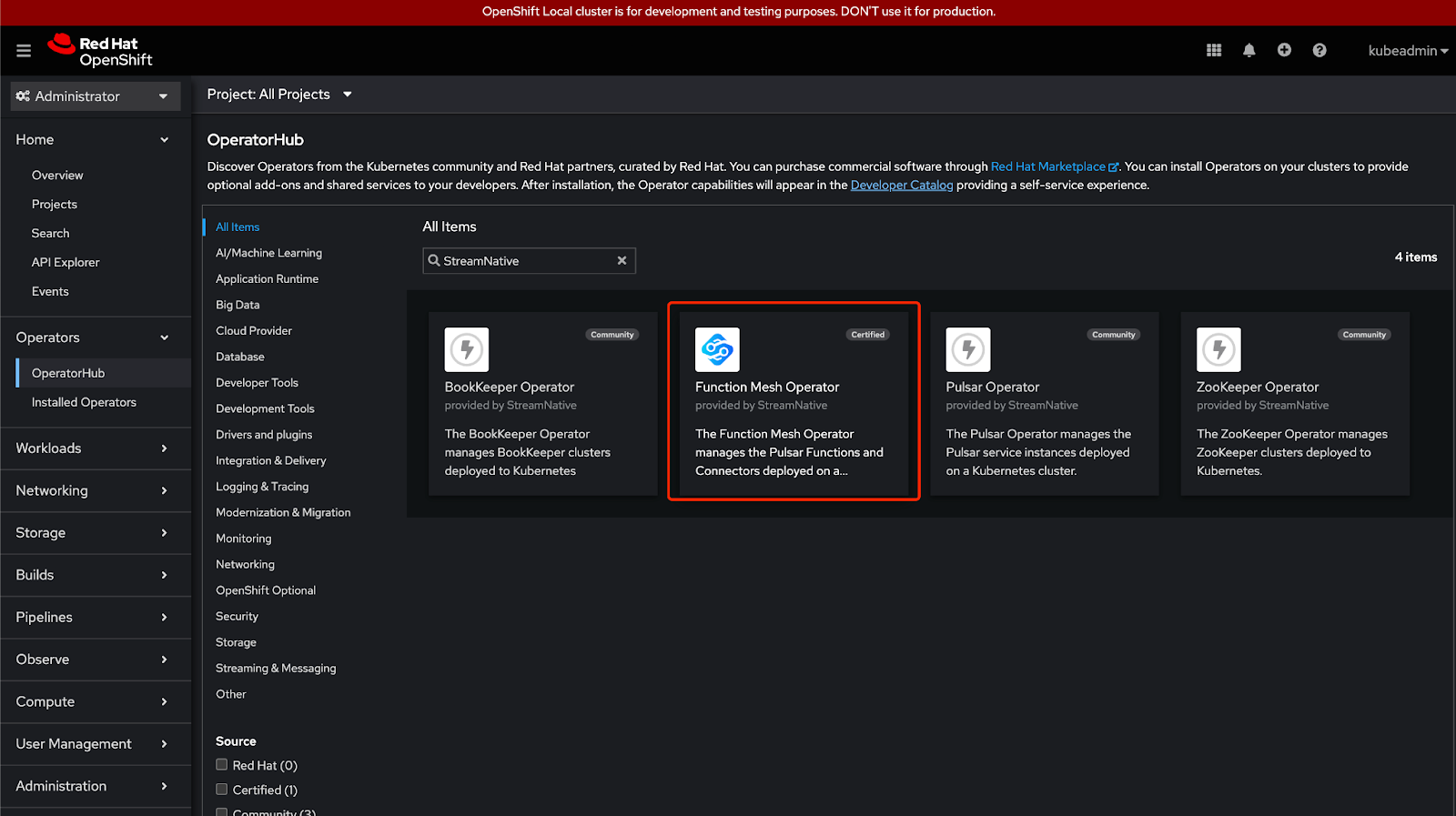
Task: Expand the Compute navigation section
Action: coord(95,702)
